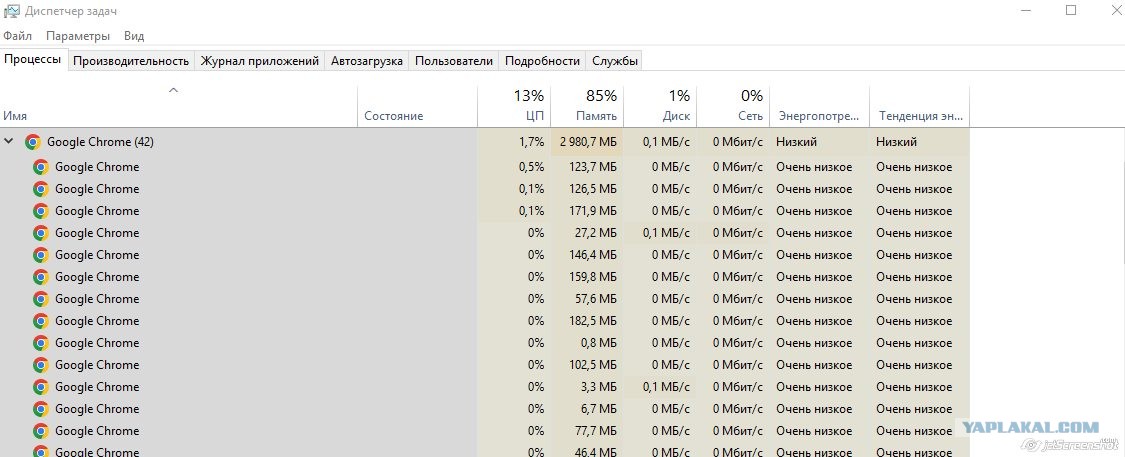The height and width of the screenshot is (457, 1125).
Task: Click 0,1 МБ/с disk cell in 27,2 МБ row
Action: coord(660,233)
